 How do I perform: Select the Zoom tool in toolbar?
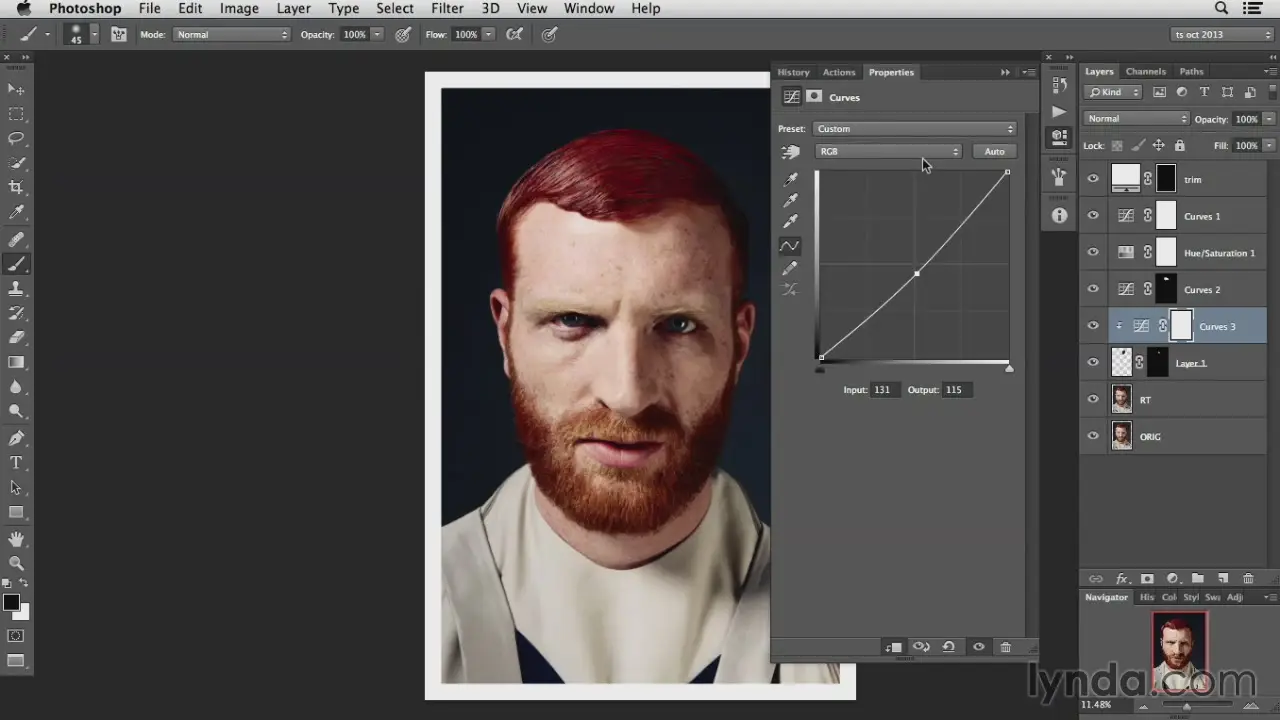tap(16, 564)
